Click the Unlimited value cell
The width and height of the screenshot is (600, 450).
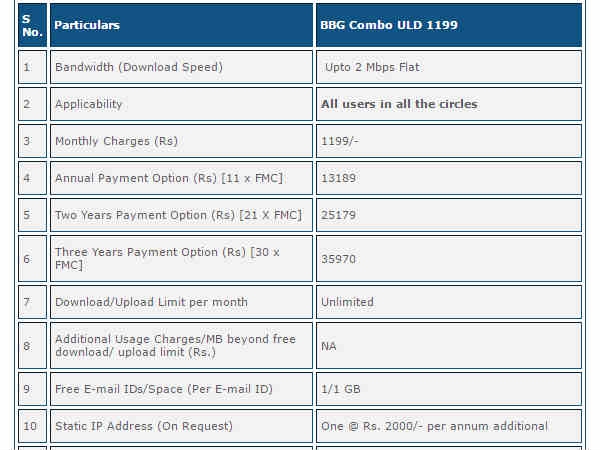pyautogui.click(x=449, y=302)
